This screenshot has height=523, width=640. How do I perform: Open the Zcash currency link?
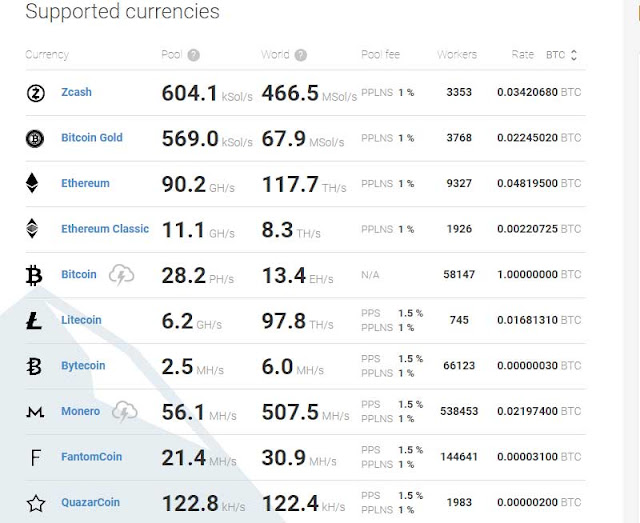tap(76, 92)
